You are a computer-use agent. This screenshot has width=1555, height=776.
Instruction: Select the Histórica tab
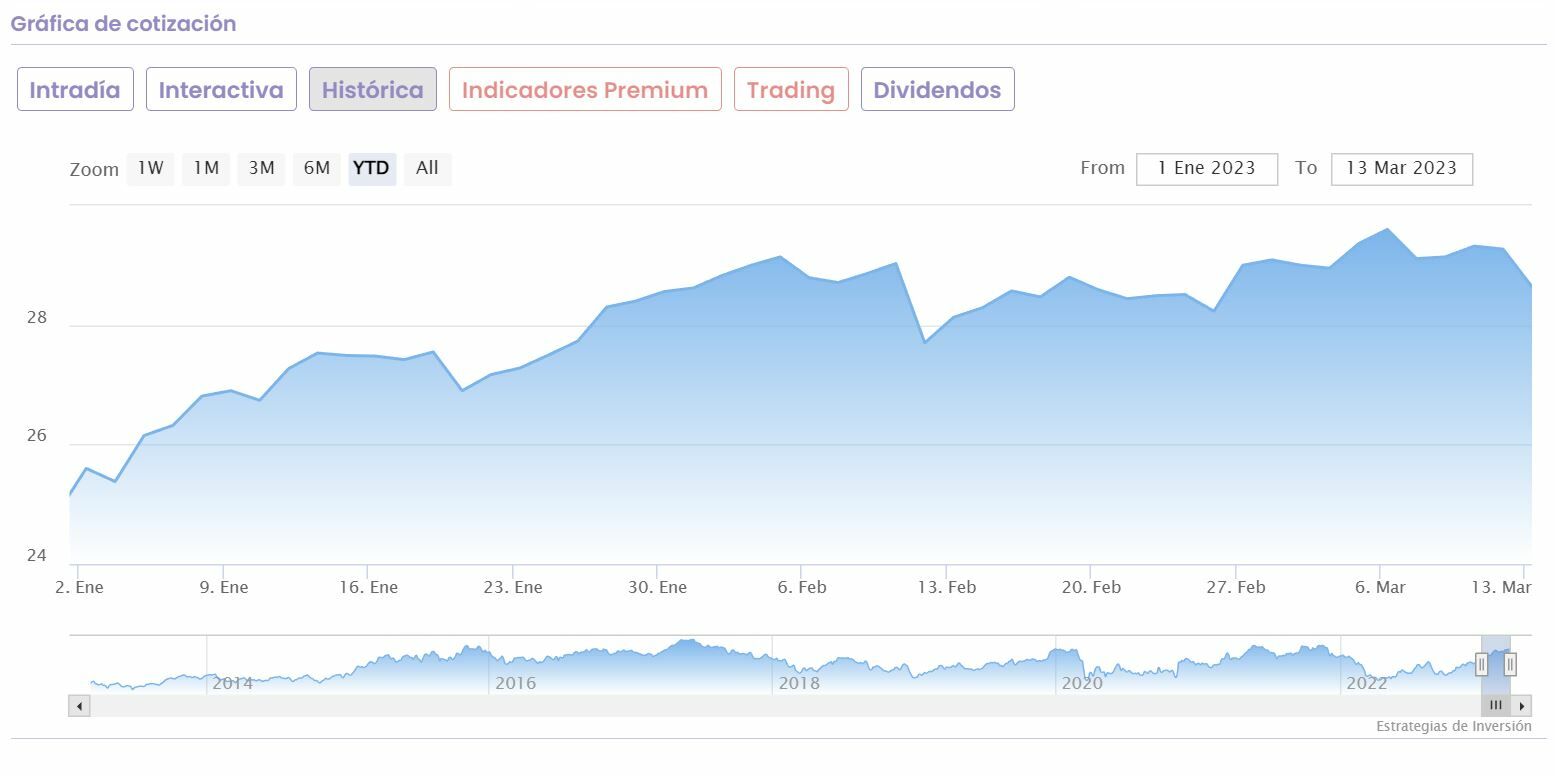(372, 90)
